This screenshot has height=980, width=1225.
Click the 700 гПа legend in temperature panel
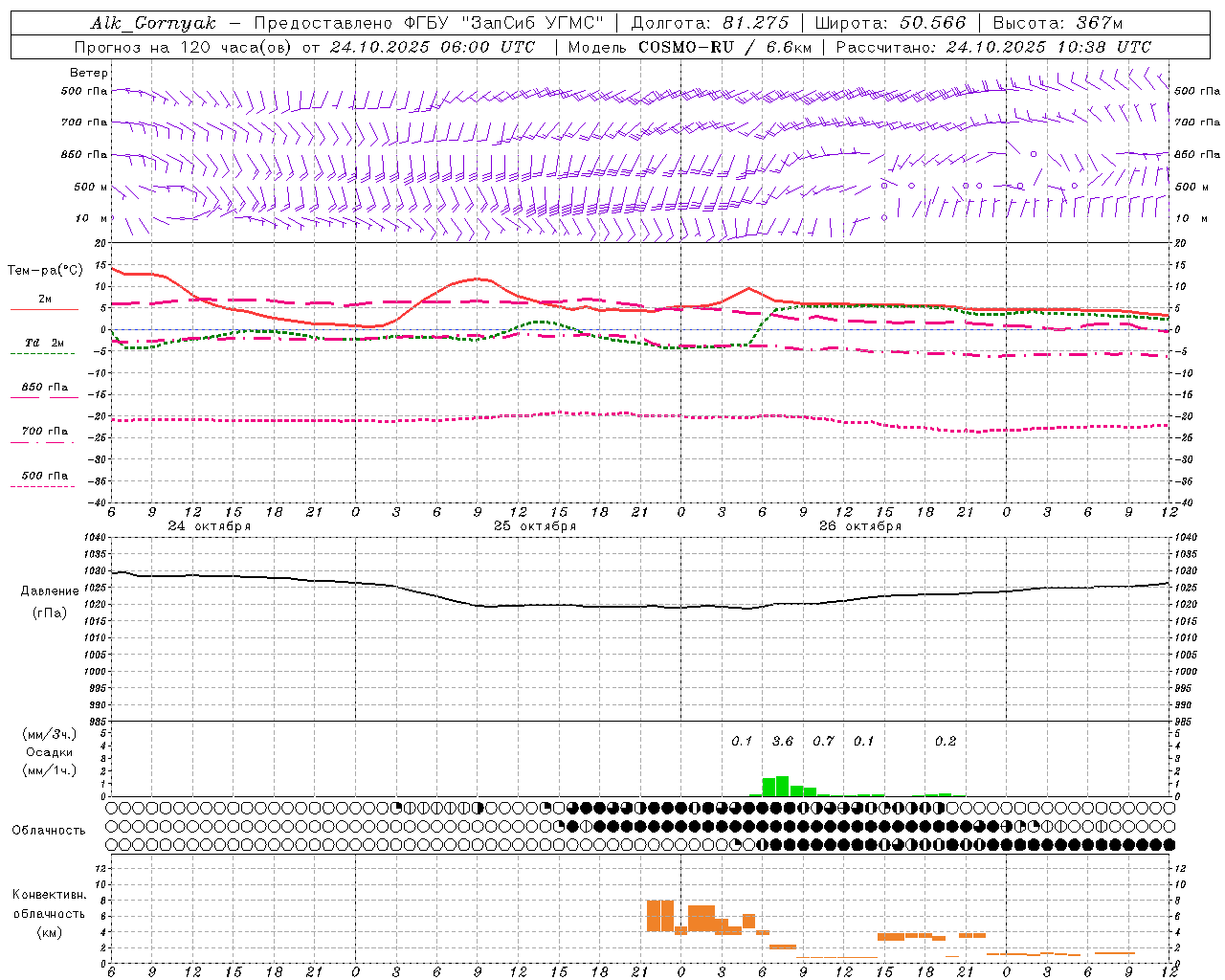coord(44,435)
